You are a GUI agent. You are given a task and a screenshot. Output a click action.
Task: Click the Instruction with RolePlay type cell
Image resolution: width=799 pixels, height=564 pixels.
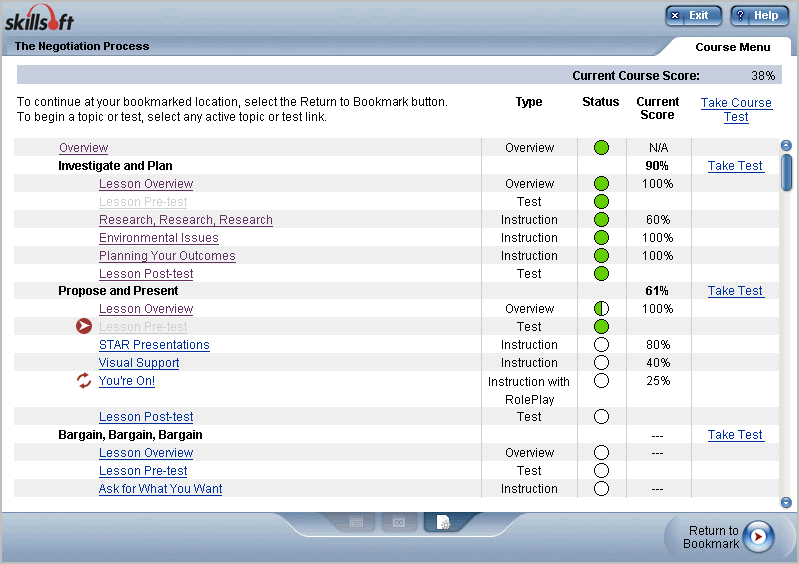(x=529, y=390)
